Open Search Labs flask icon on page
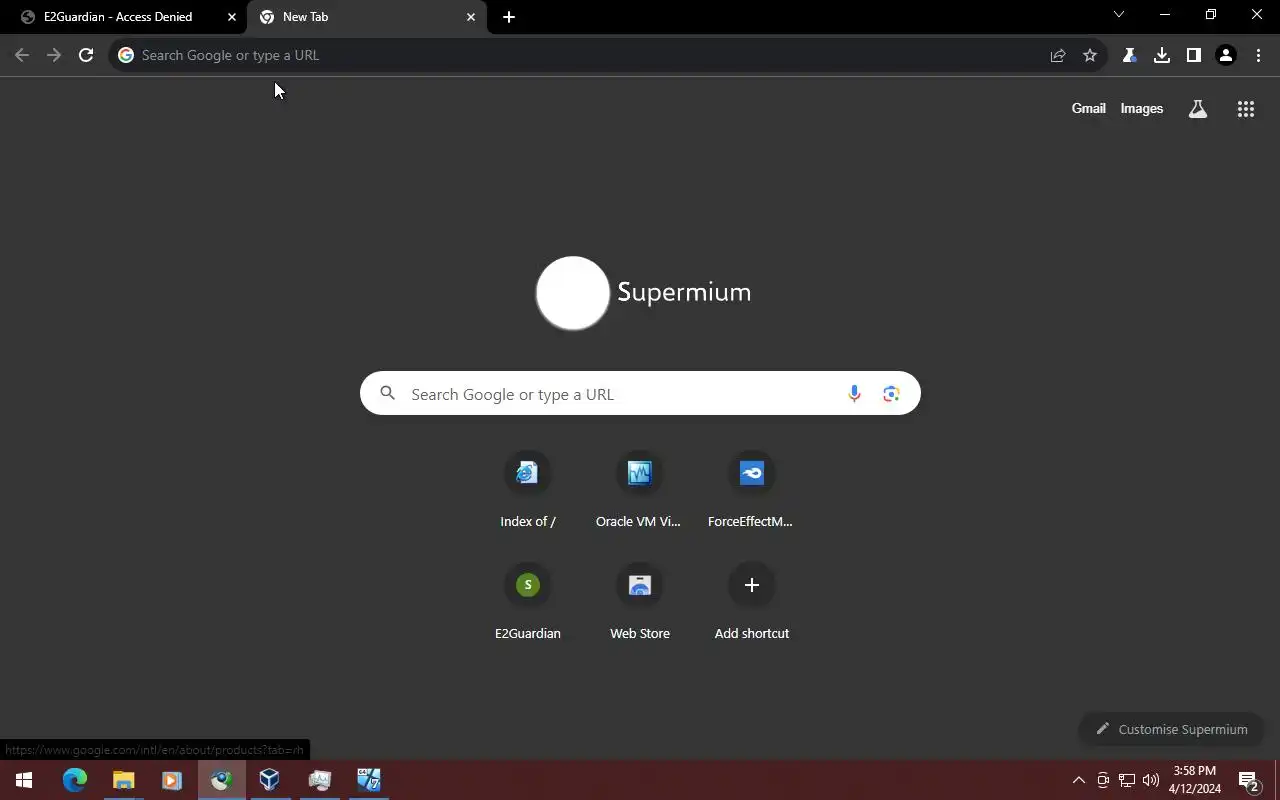Image resolution: width=1280 pixels, height=800 pixels. pos(1198,109)
